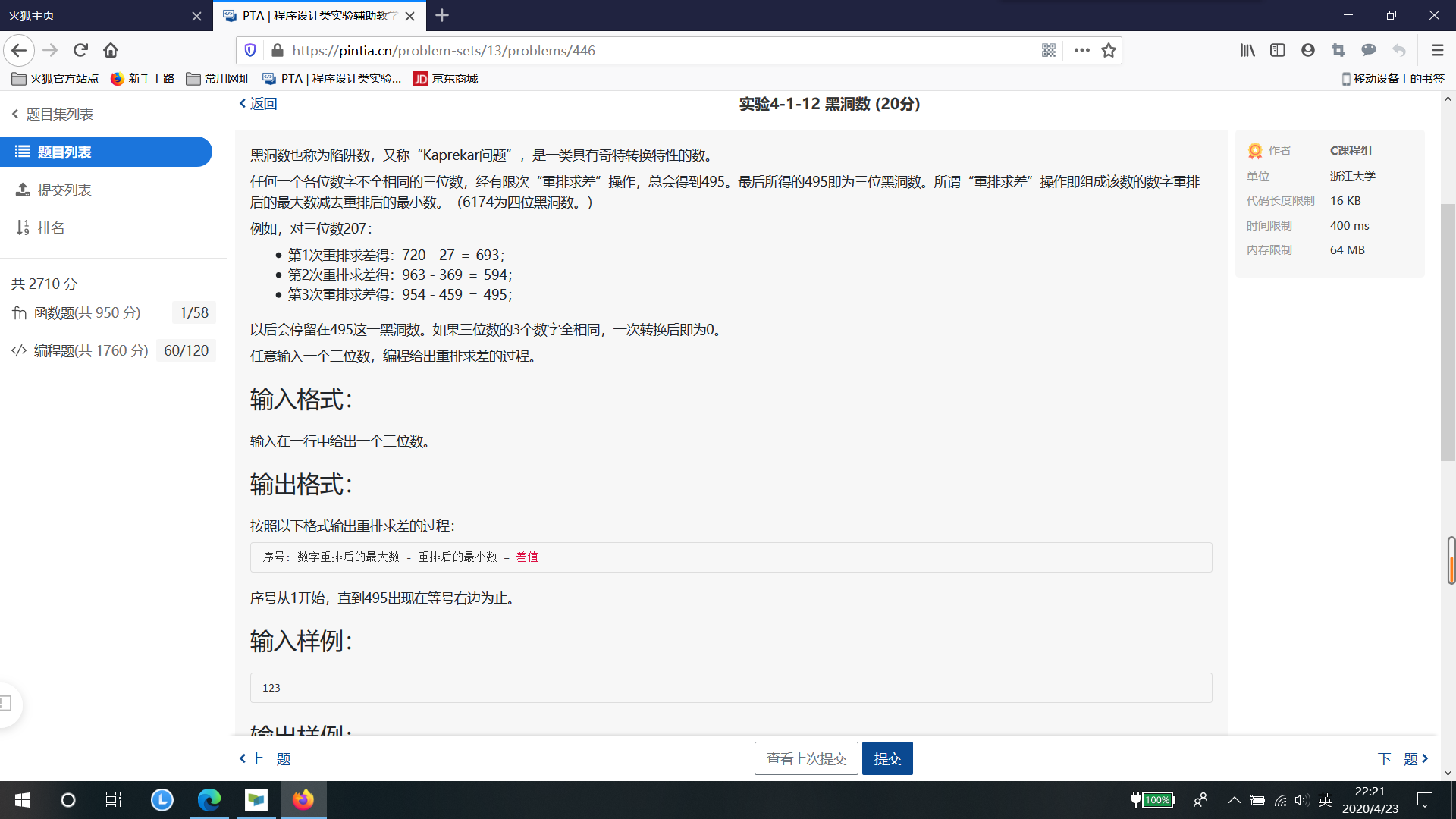
Task: Open Firefox account icon
Action: (x=1308, y=50)
